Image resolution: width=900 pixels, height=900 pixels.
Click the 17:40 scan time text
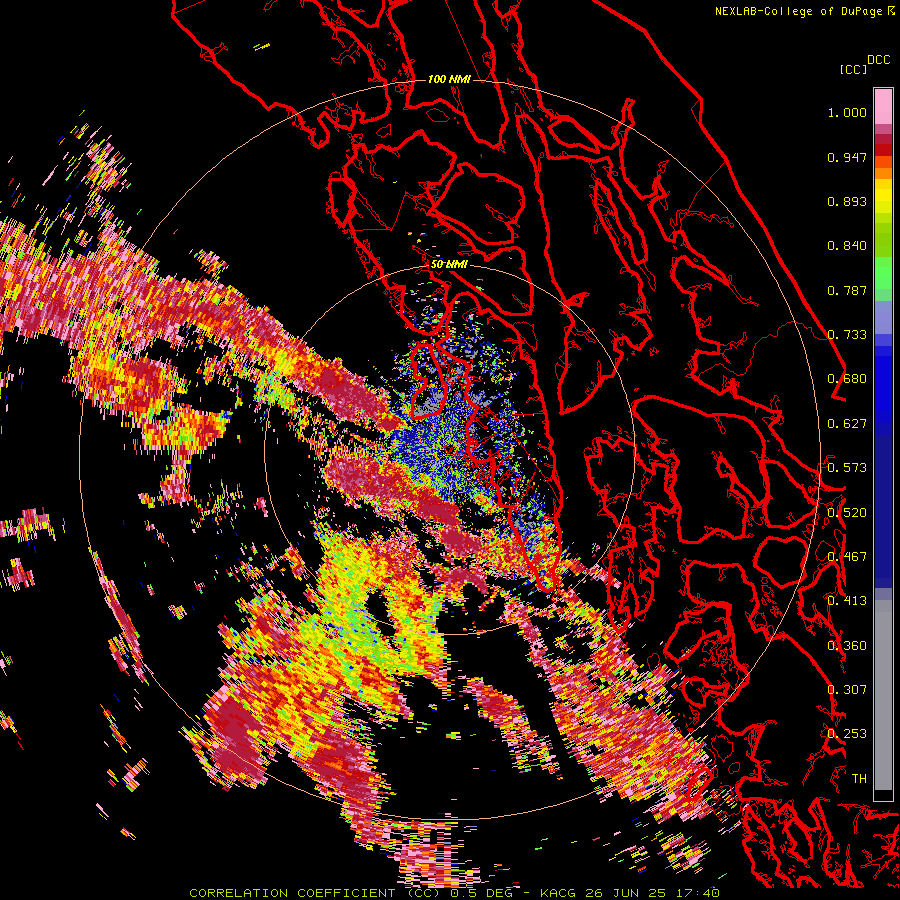[x=697, y=893]
